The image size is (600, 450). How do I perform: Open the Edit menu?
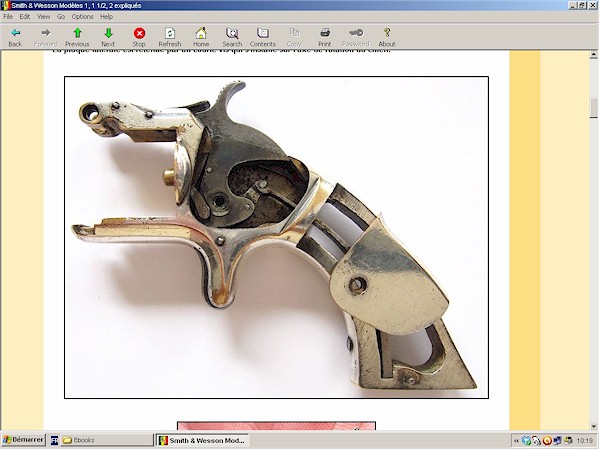point(25,16)
